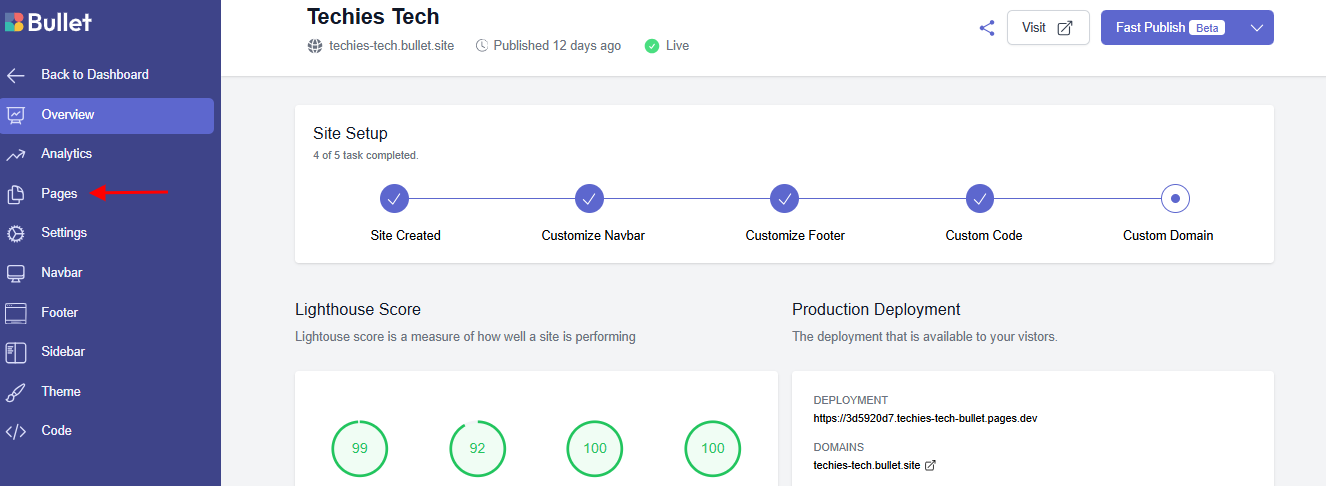Click the Custom Domain step indicator
The width and height of the screenshot is (1326, 486).
tap(1175, 199)
